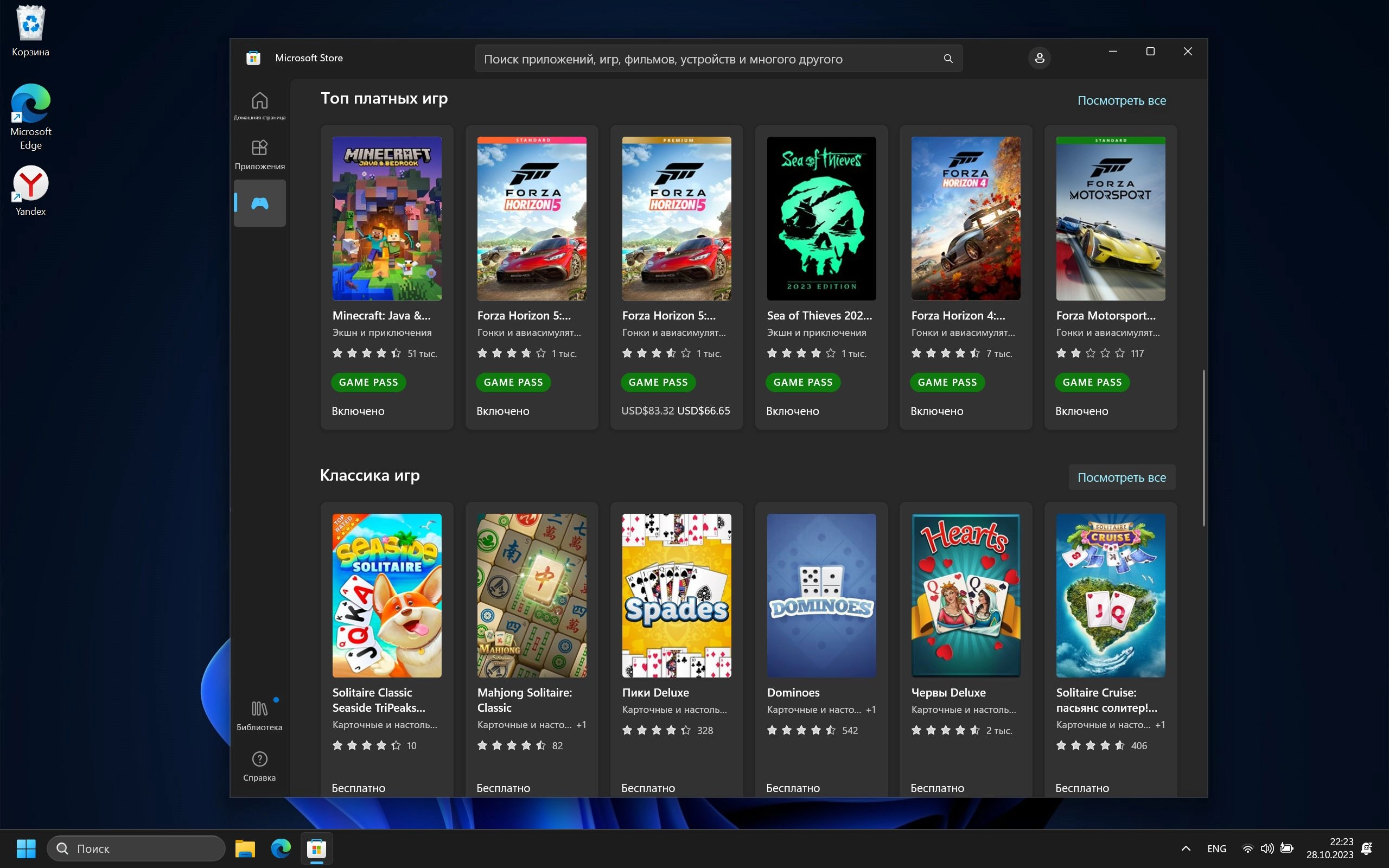Select the Gaming controller sidebar icon
The image size is (1389, 868).
click(x=259, y=203)
